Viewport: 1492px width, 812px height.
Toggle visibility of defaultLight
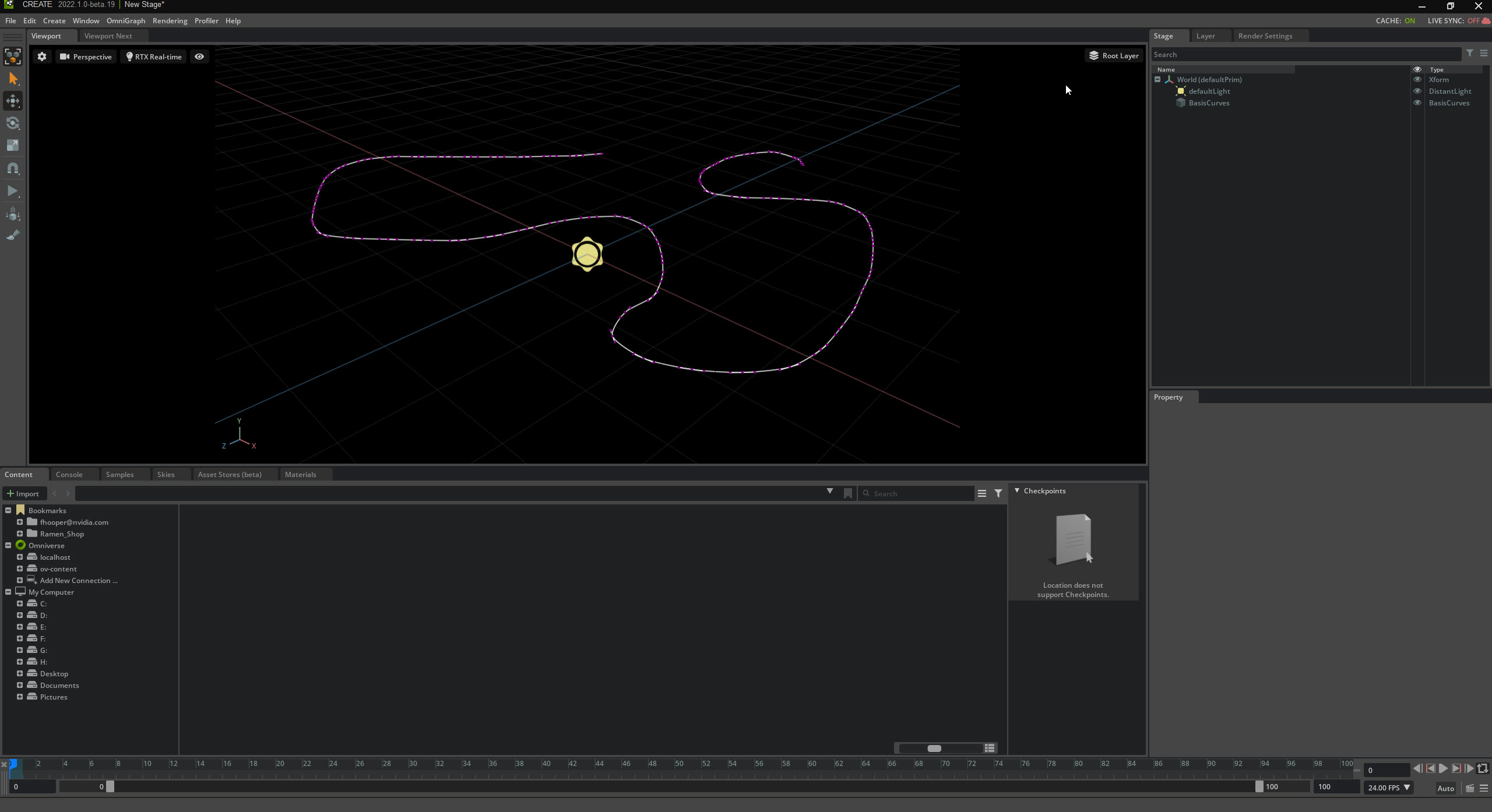click(1417, 91)
